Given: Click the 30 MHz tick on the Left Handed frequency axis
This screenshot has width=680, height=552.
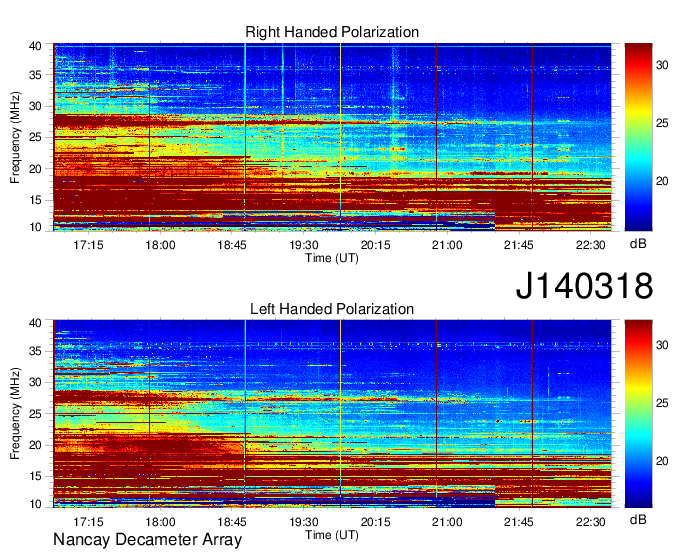Looking at the screenshot, I should tap(35, 382).
